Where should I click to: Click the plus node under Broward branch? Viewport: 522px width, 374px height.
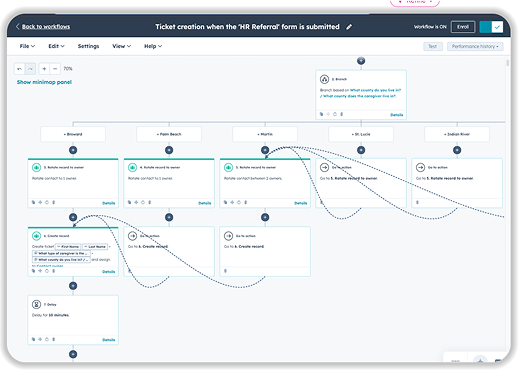(73, 150)
